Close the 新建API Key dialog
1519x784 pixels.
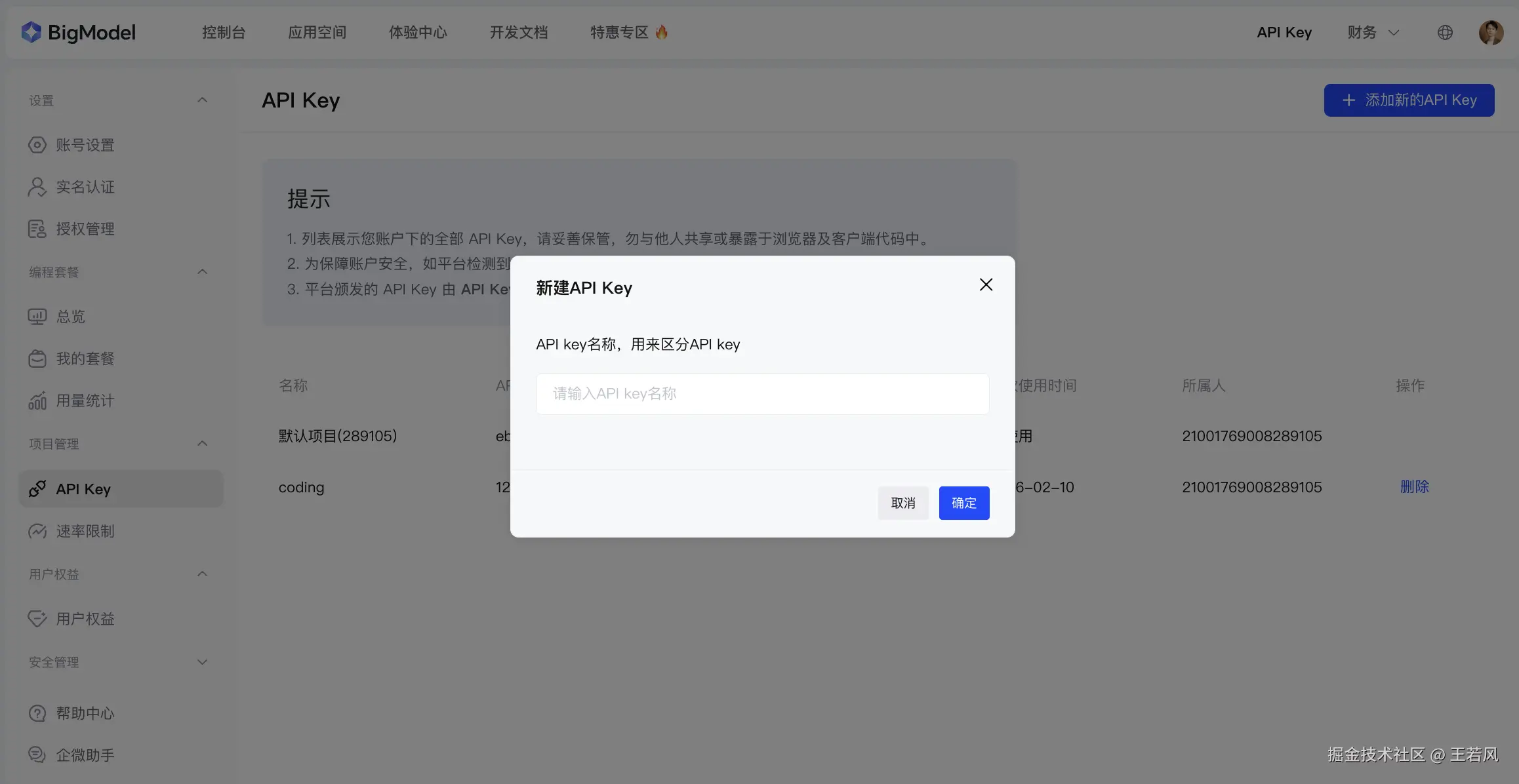986,284
